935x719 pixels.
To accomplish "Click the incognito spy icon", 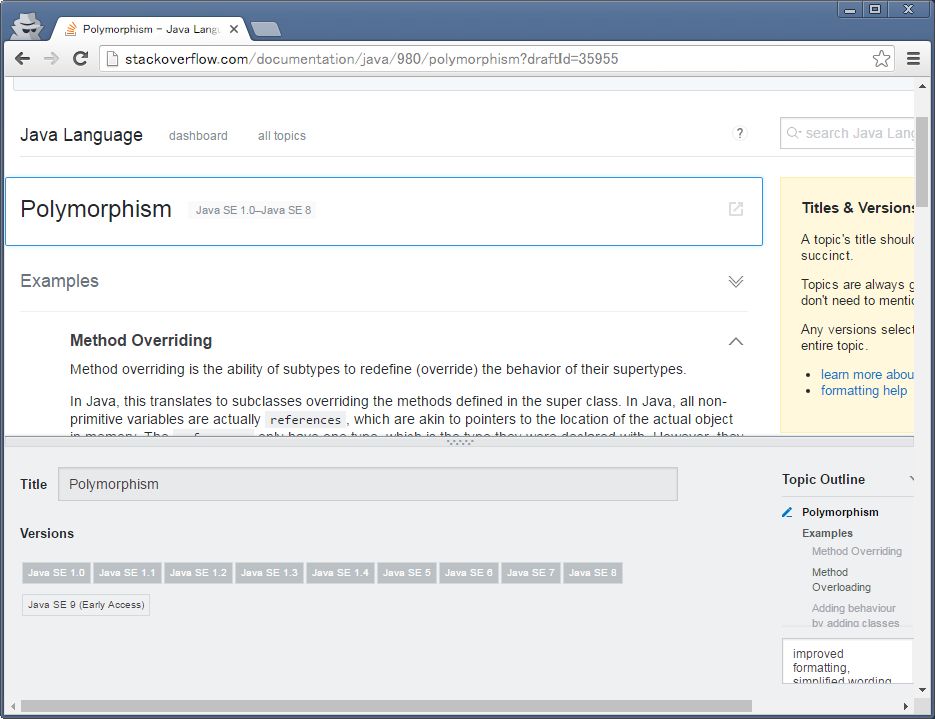I will click(27, 26).
